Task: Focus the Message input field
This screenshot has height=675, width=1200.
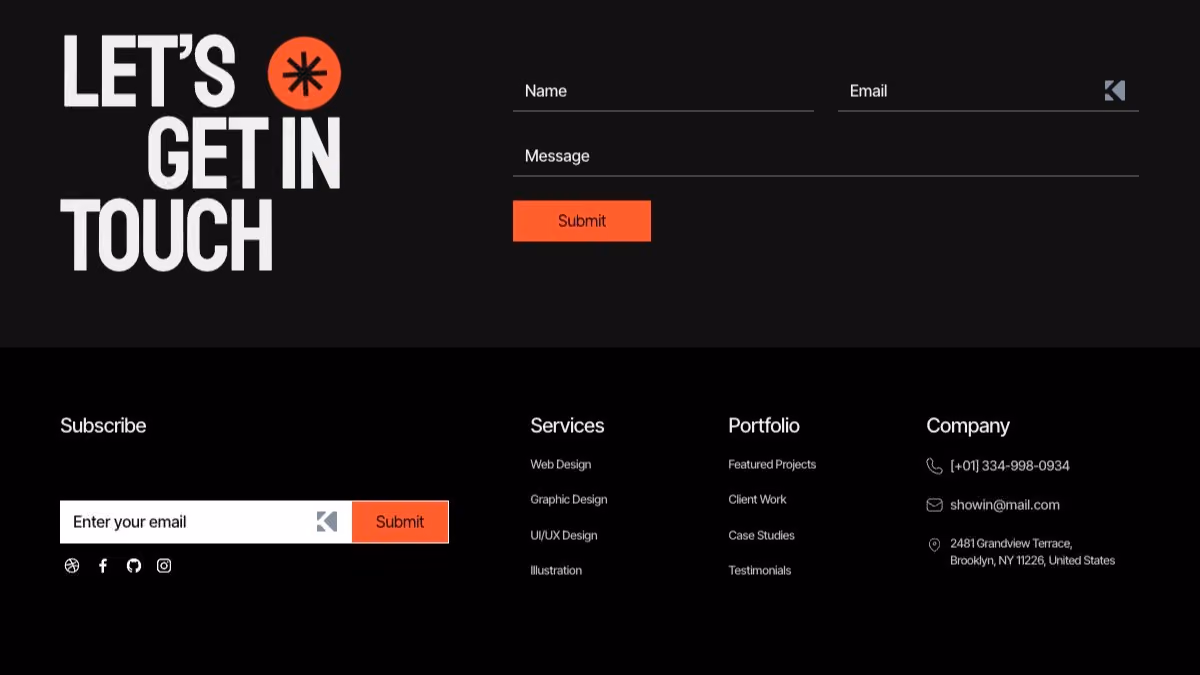Action: pyautogui.click(x=826, y=156)
